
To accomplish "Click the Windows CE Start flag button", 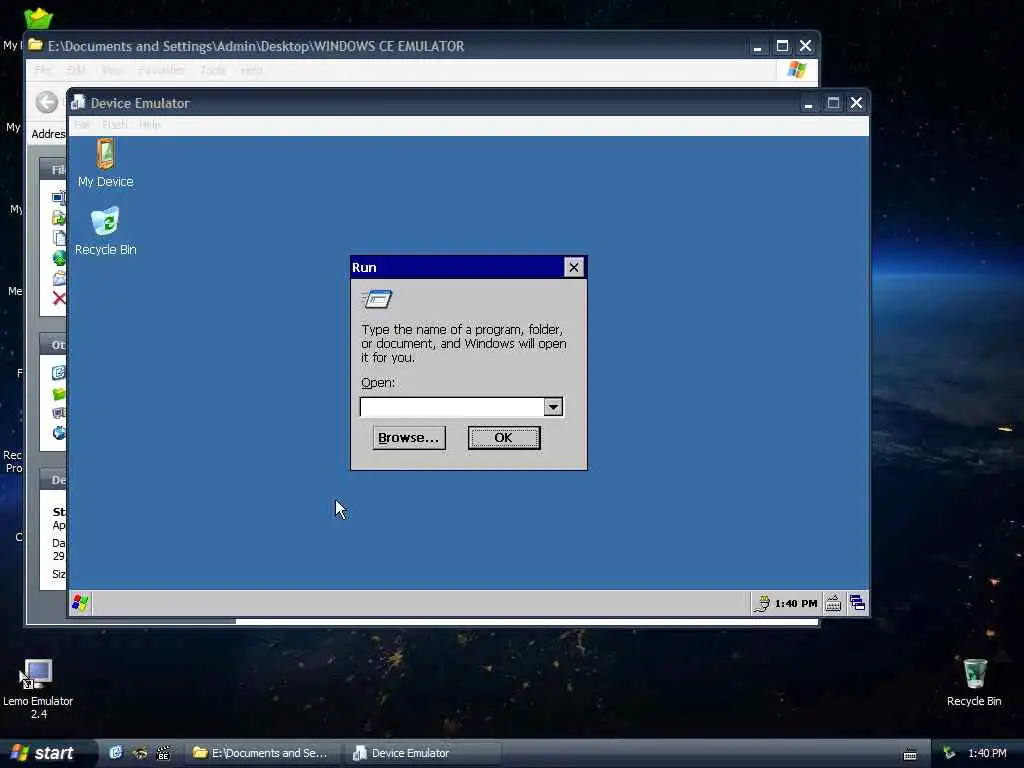I will coord(80,603).
